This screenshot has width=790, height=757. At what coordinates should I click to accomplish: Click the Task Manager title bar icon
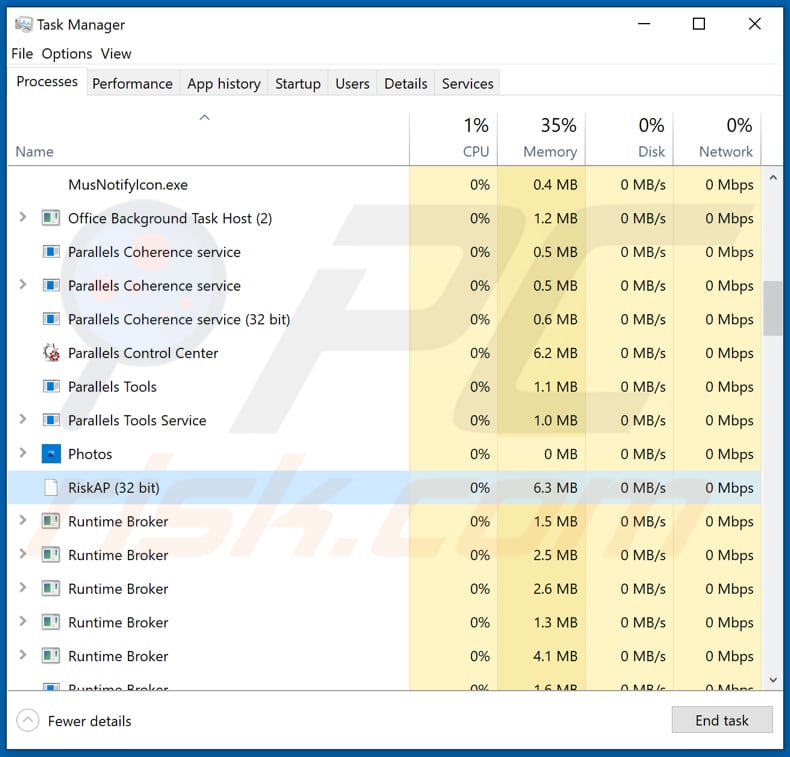click(x=24, y=25)
